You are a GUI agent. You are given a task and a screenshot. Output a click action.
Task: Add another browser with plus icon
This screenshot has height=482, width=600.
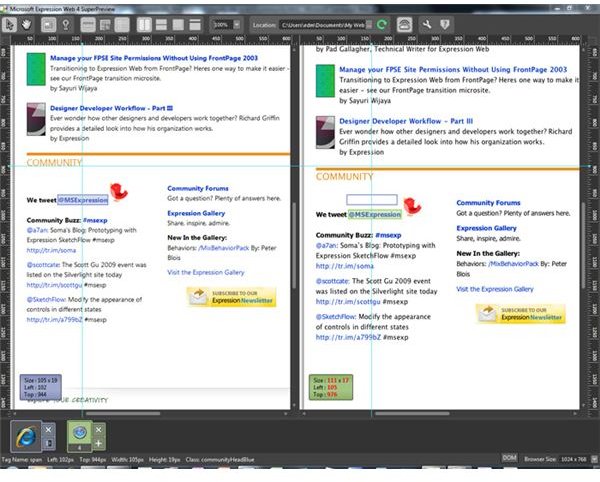[x=98, y=443]
